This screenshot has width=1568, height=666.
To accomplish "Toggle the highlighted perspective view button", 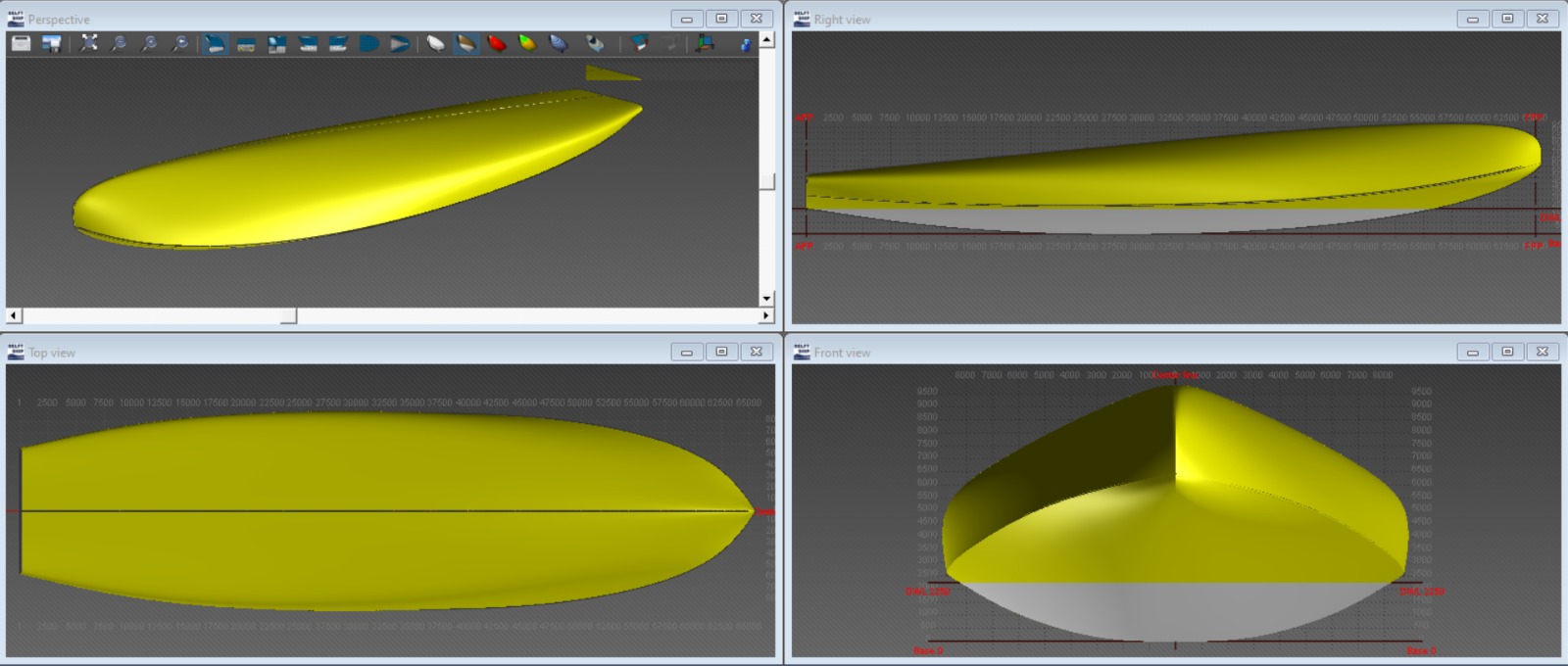I will coord(215,43).
